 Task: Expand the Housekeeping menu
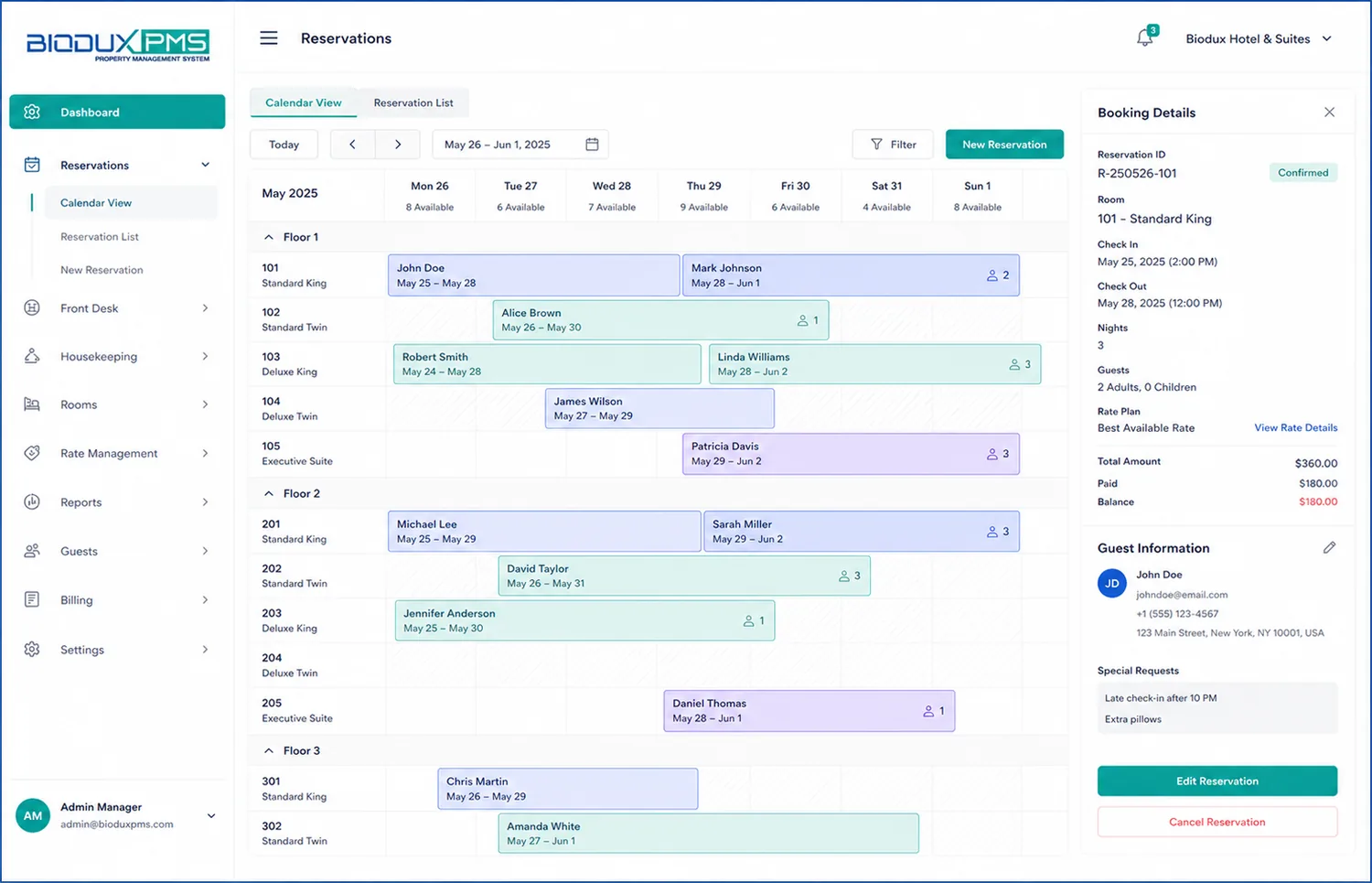click(205, 356)
